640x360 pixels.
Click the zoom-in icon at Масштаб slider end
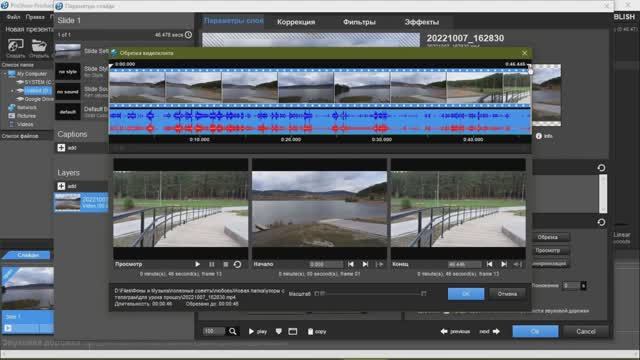(x=424, y=293)
